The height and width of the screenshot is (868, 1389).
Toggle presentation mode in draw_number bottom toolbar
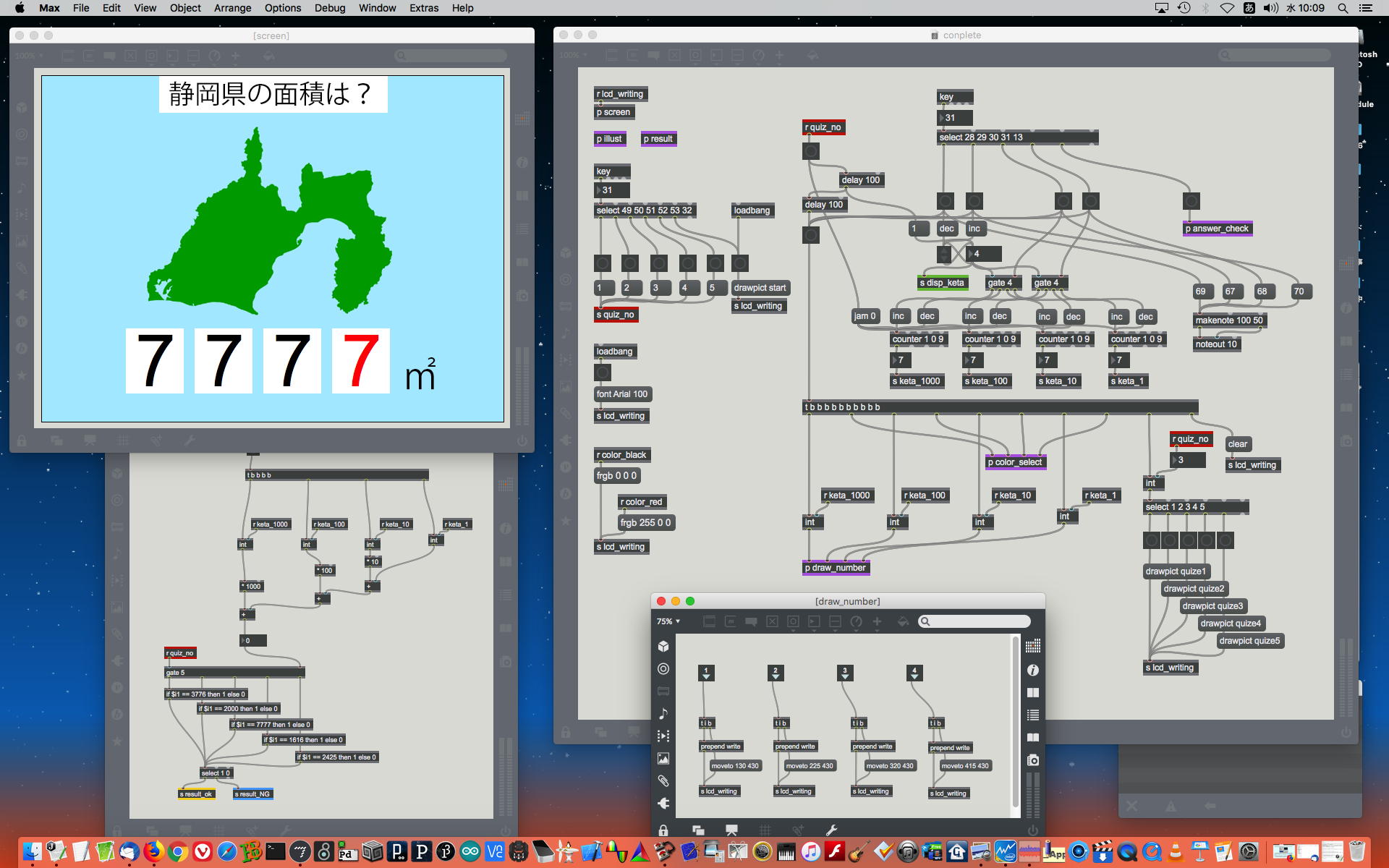(x=731, y=830)
